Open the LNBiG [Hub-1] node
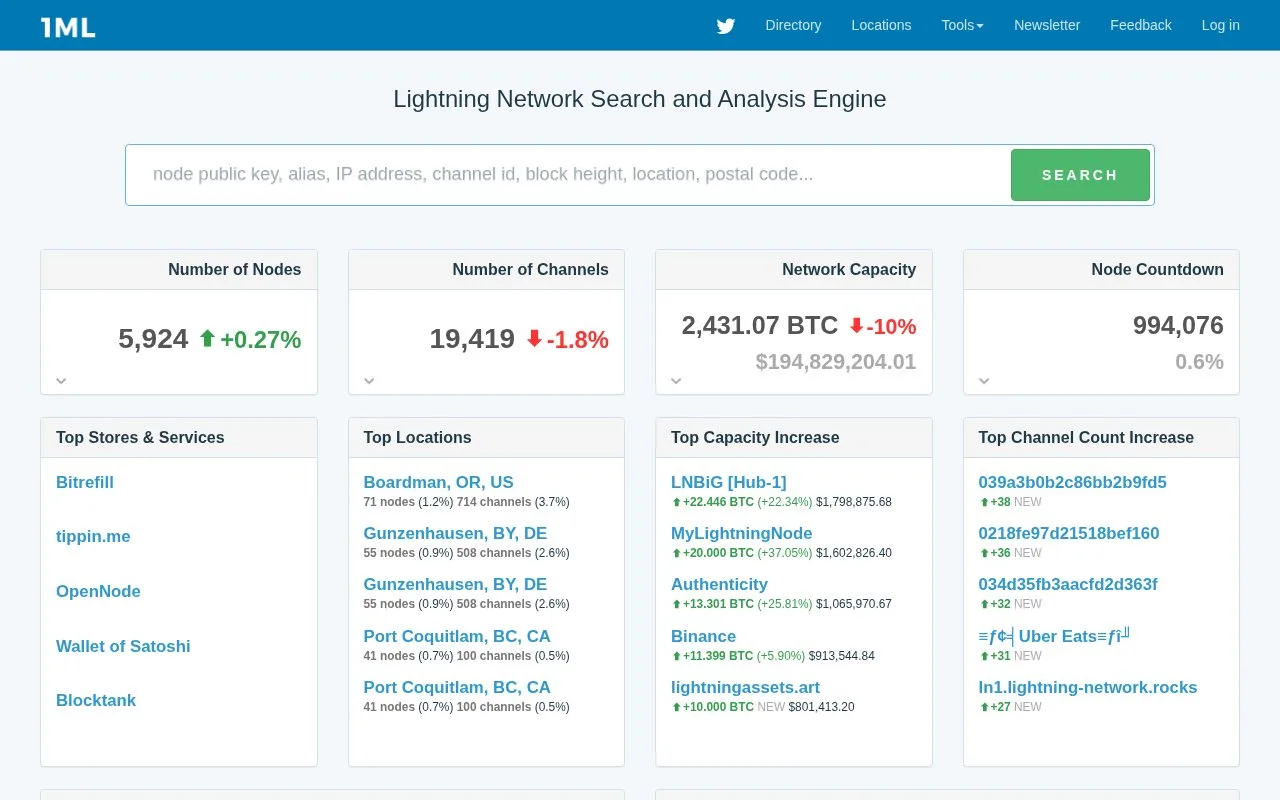The image size is (1280, 800). [729, 482]
